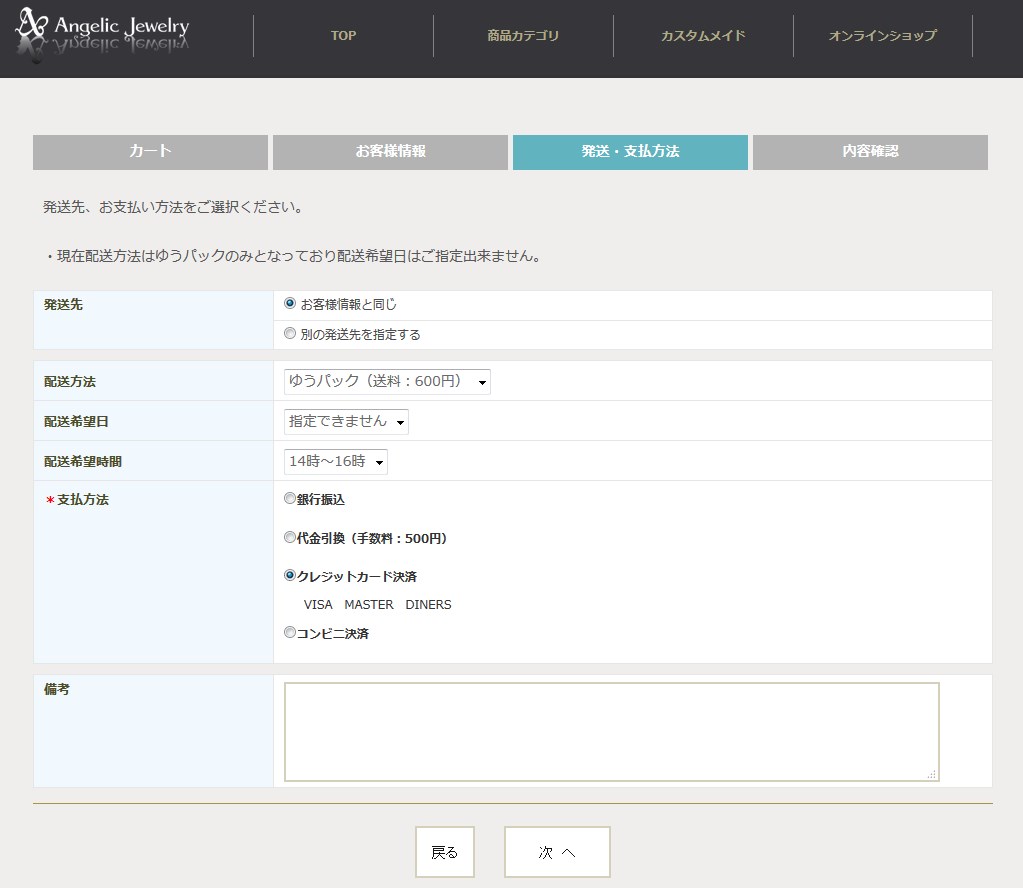This screenshot has height=888, width=1023.
Task: Click the VISA MASTER DINERS card text
Action: 378,605
